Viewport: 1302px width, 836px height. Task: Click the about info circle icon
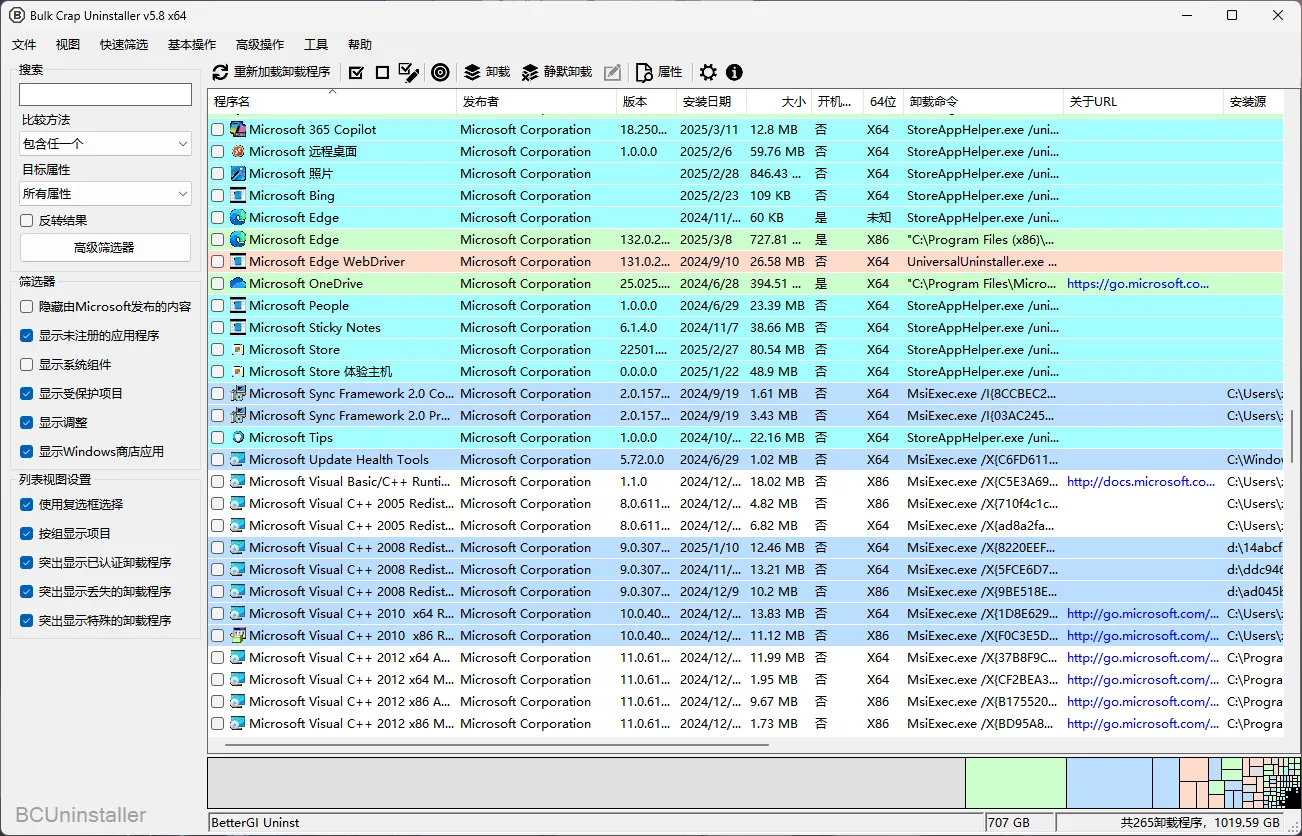pos(734,72)
